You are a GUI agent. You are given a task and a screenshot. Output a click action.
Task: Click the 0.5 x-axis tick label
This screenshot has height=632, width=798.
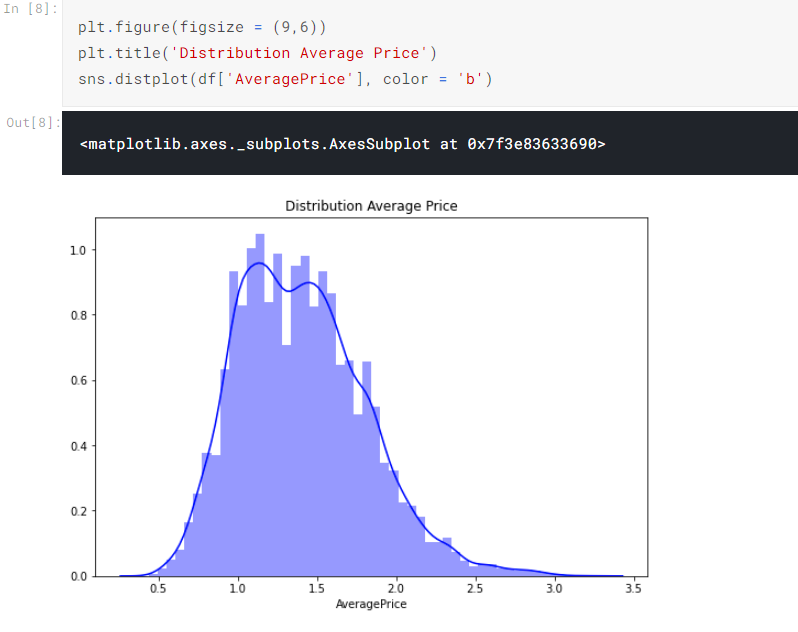point(158,589)
